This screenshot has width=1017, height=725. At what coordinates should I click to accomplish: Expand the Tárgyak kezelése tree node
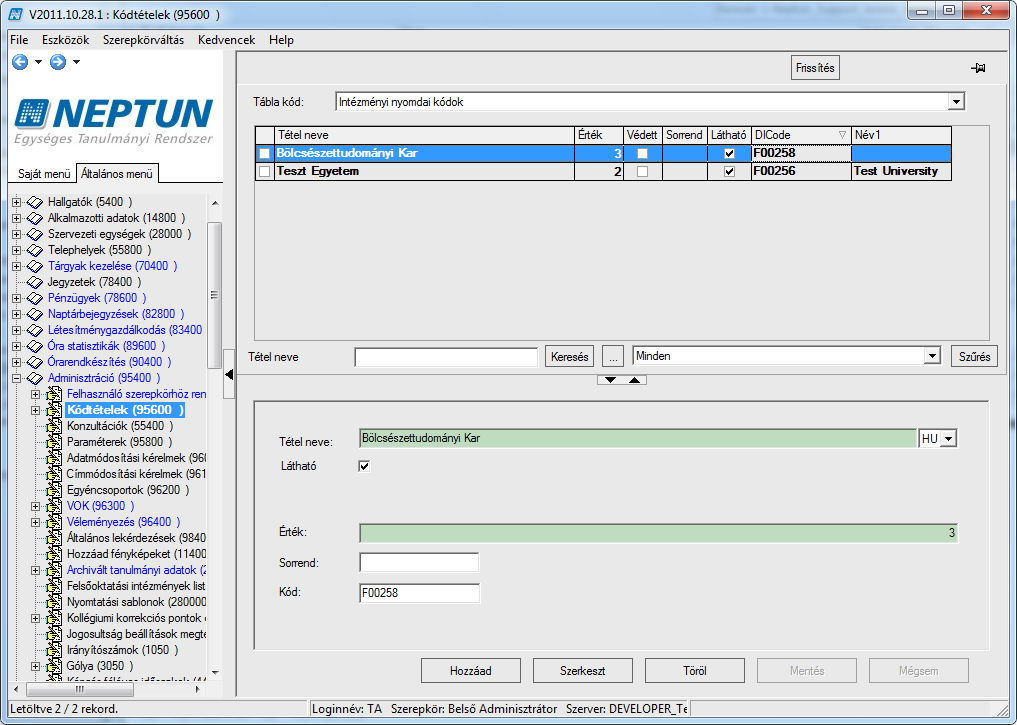tap(16, 267)
